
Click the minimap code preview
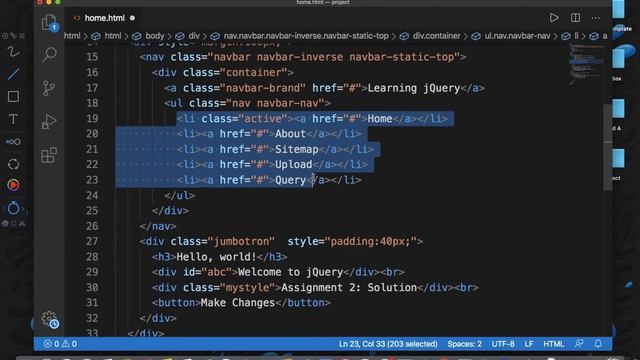tap(586, 63)
